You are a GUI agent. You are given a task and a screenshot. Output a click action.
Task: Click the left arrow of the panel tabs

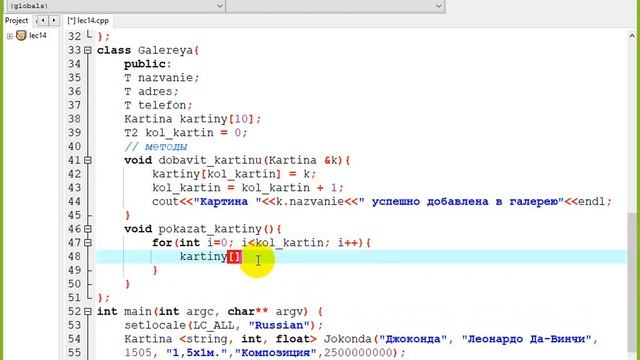[x=43, y=20]
